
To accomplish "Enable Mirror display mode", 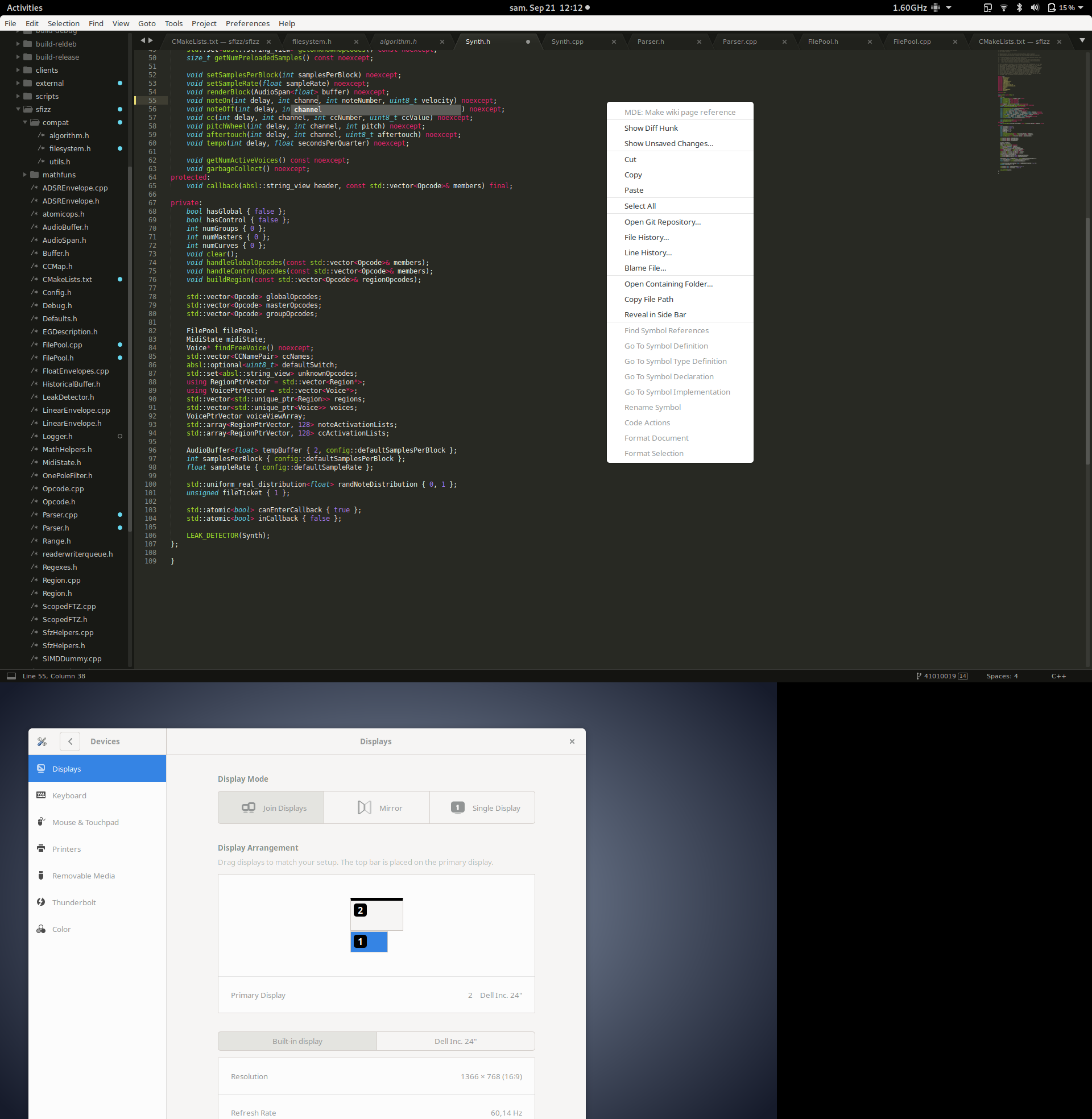I will 377,807.
